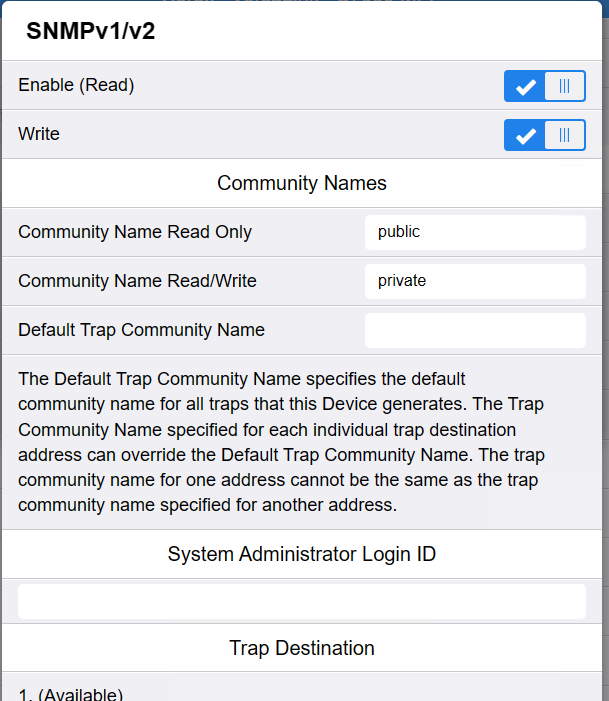The width and height of the screenshot is (609, 701).
Task: Click the System Administrator Login ID input box
Action: click(x=301, y=601)
